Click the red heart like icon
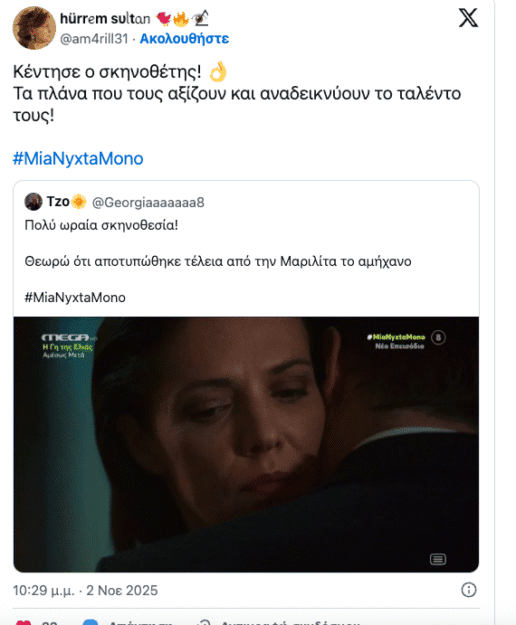 (x=23, y=622)
